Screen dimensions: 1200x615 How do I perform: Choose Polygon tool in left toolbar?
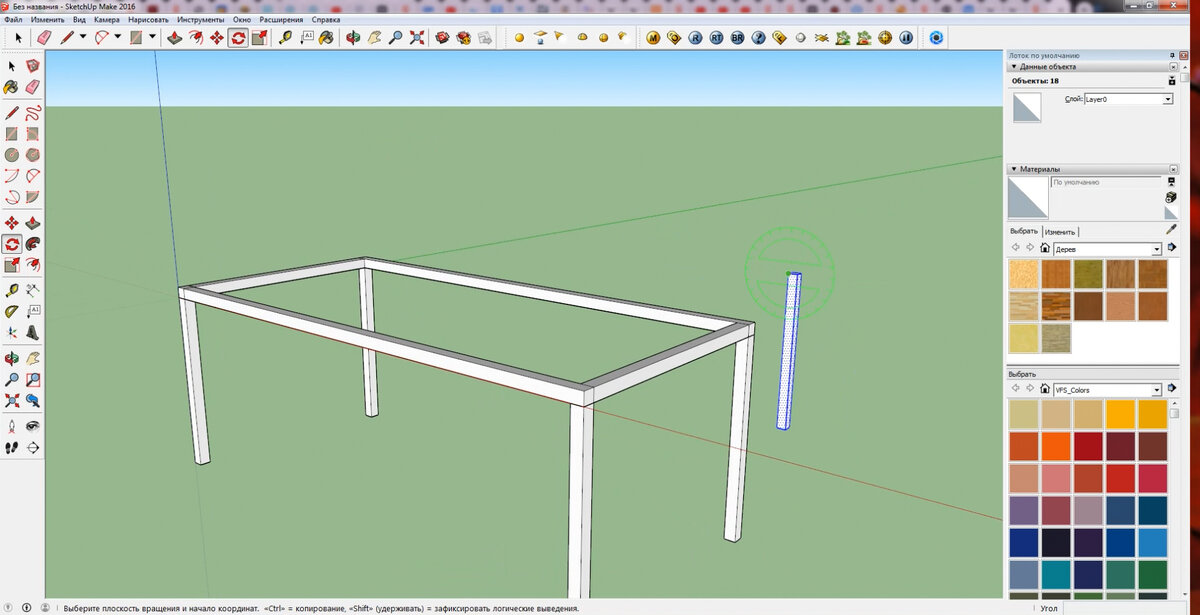pyautogui.click(x=33, y=156)
